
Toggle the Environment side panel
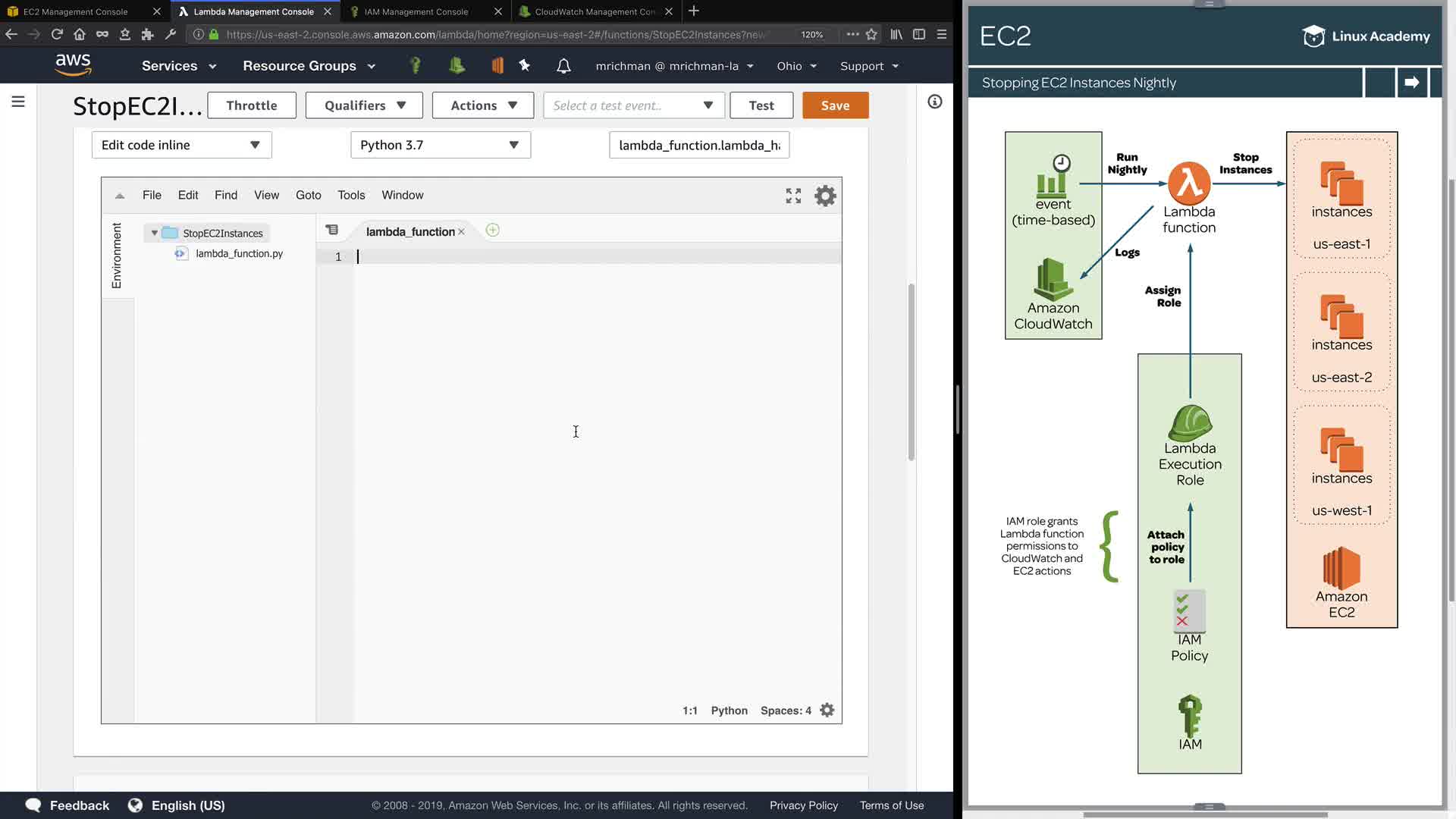(x=117, y=256)
